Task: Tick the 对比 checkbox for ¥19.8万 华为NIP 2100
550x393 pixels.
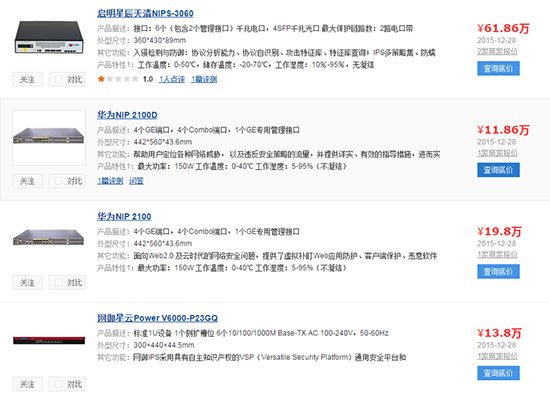Action: (x=59, y=282)
